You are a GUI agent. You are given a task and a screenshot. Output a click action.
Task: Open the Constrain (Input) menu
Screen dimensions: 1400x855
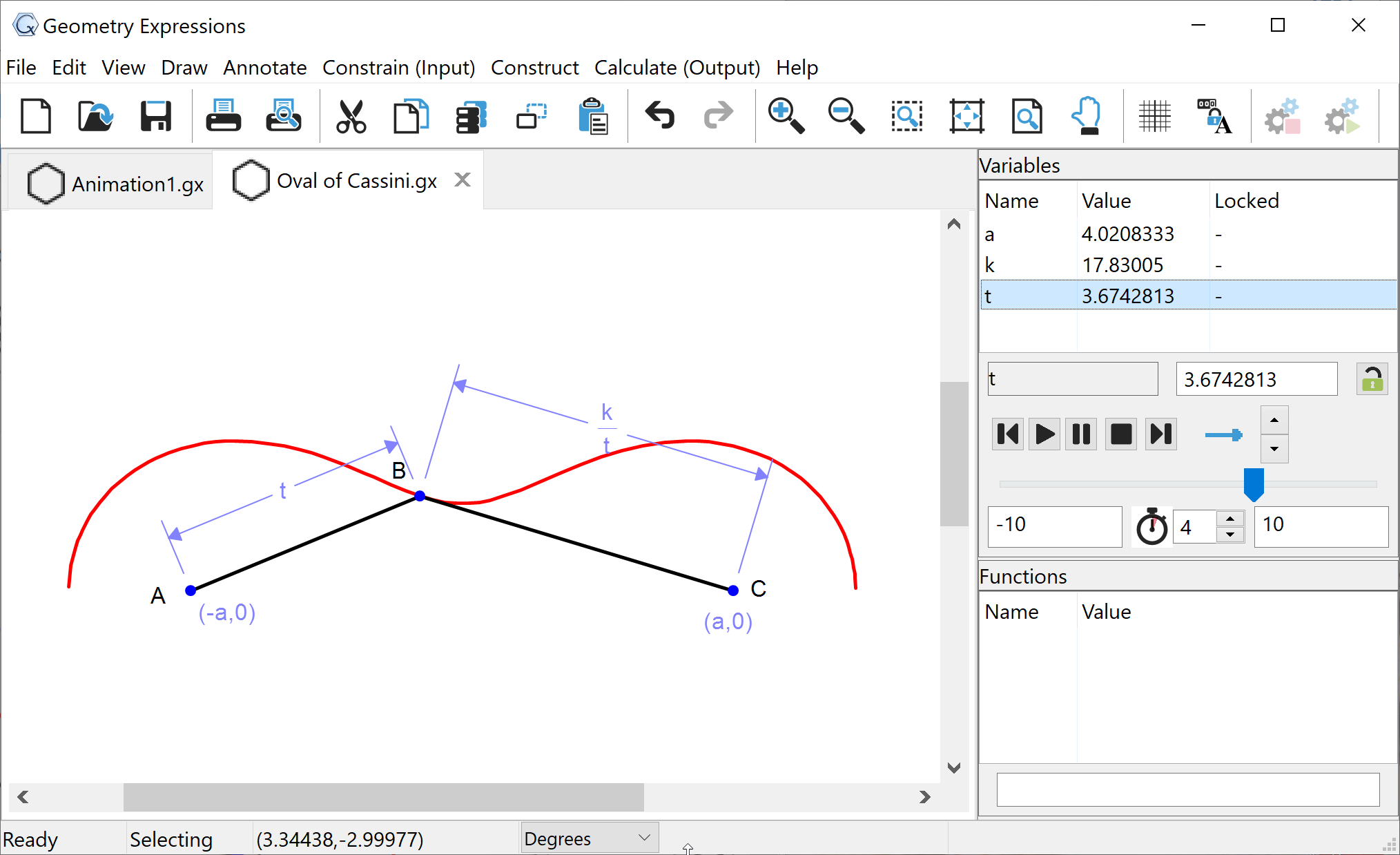(398, 67)
